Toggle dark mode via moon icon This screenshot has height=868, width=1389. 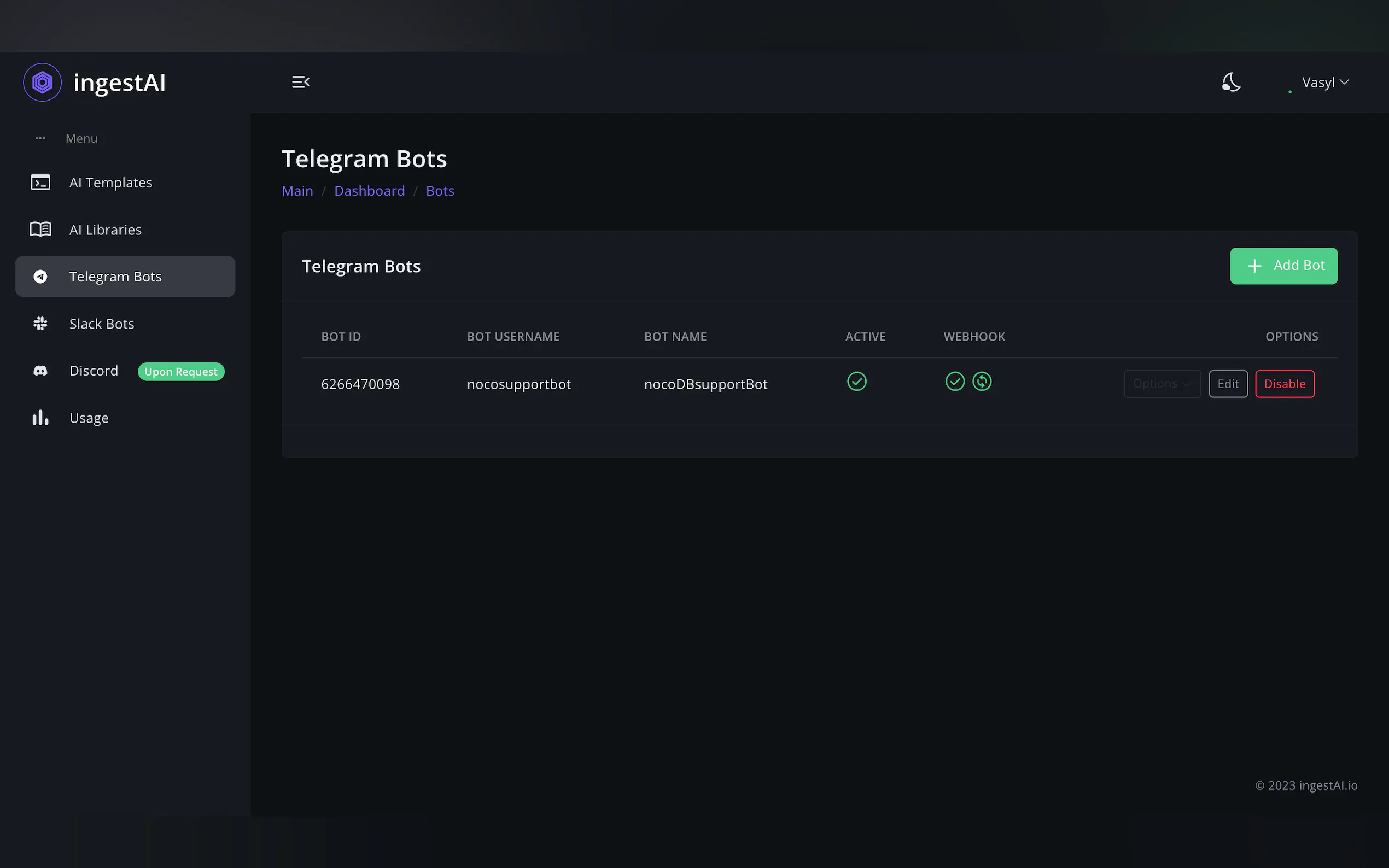(1231, 82)
